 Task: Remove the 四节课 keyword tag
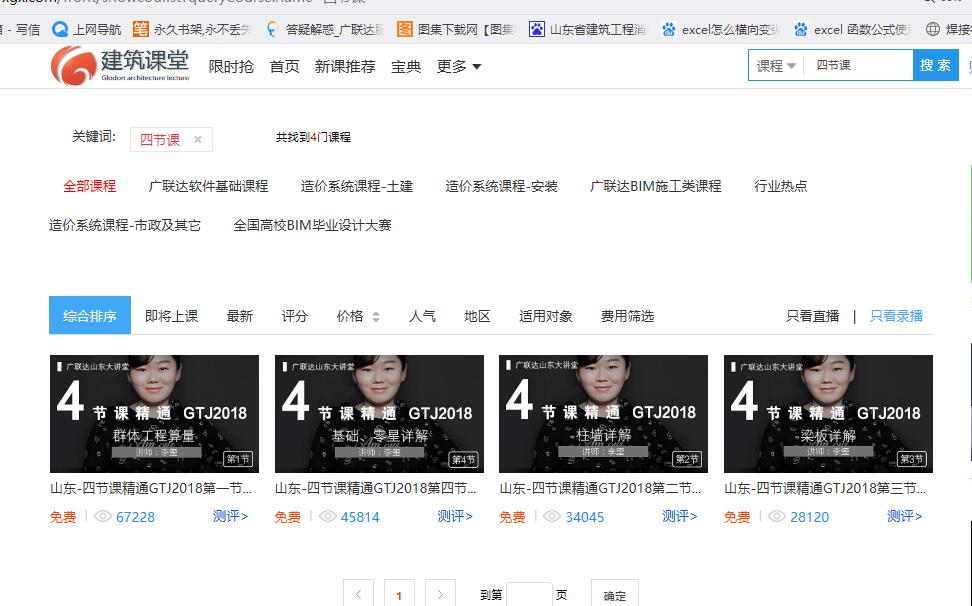[198, 139]
